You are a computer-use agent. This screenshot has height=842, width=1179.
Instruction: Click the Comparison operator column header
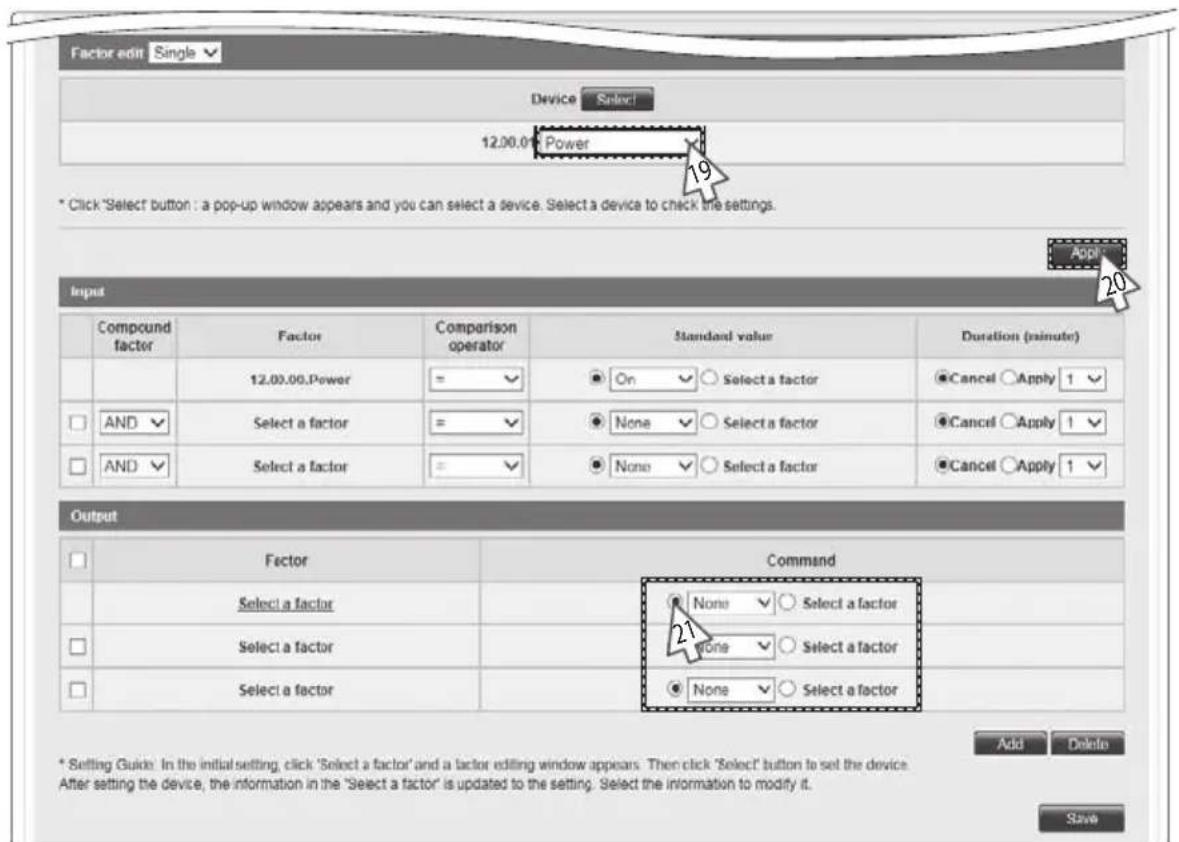[476, 337]
